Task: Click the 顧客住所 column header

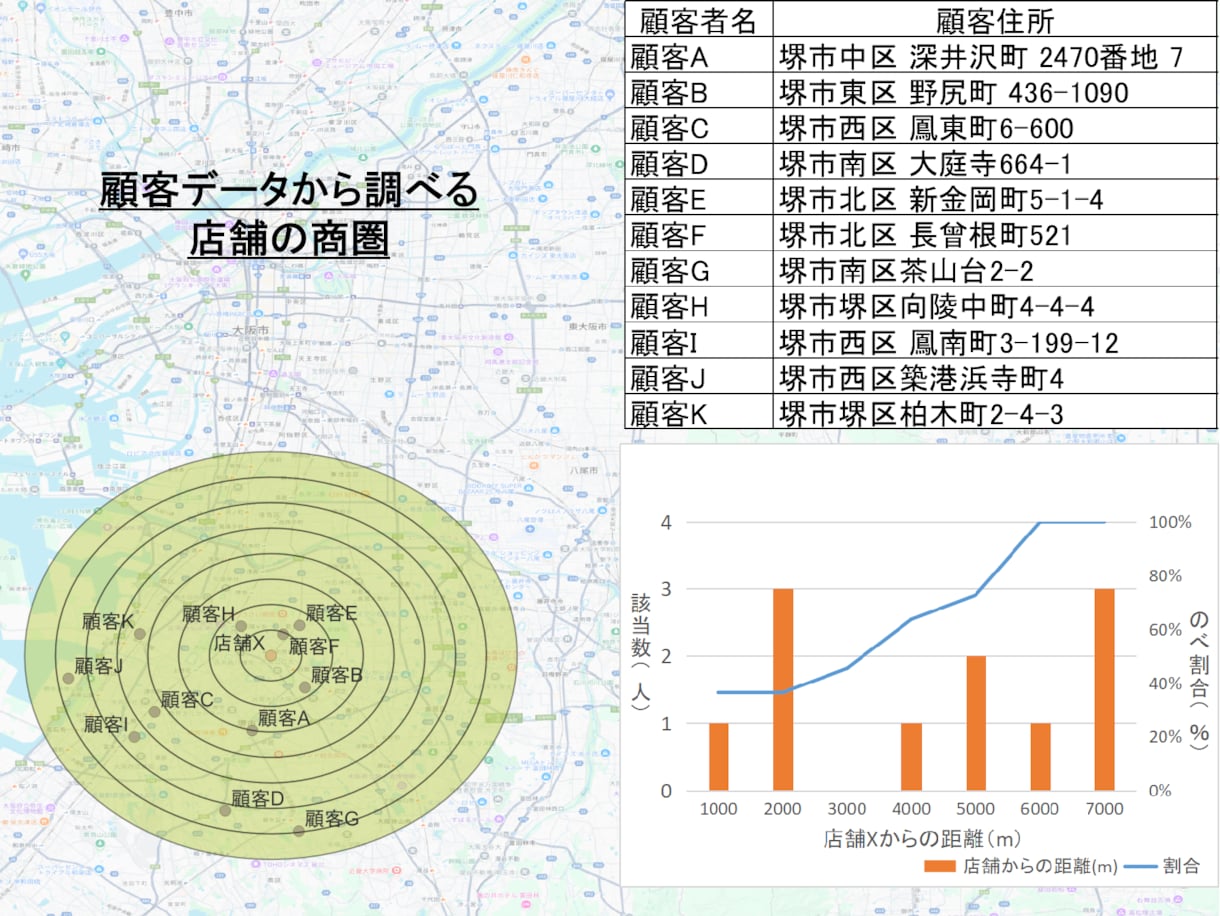Action: click(x=995, y=20)
